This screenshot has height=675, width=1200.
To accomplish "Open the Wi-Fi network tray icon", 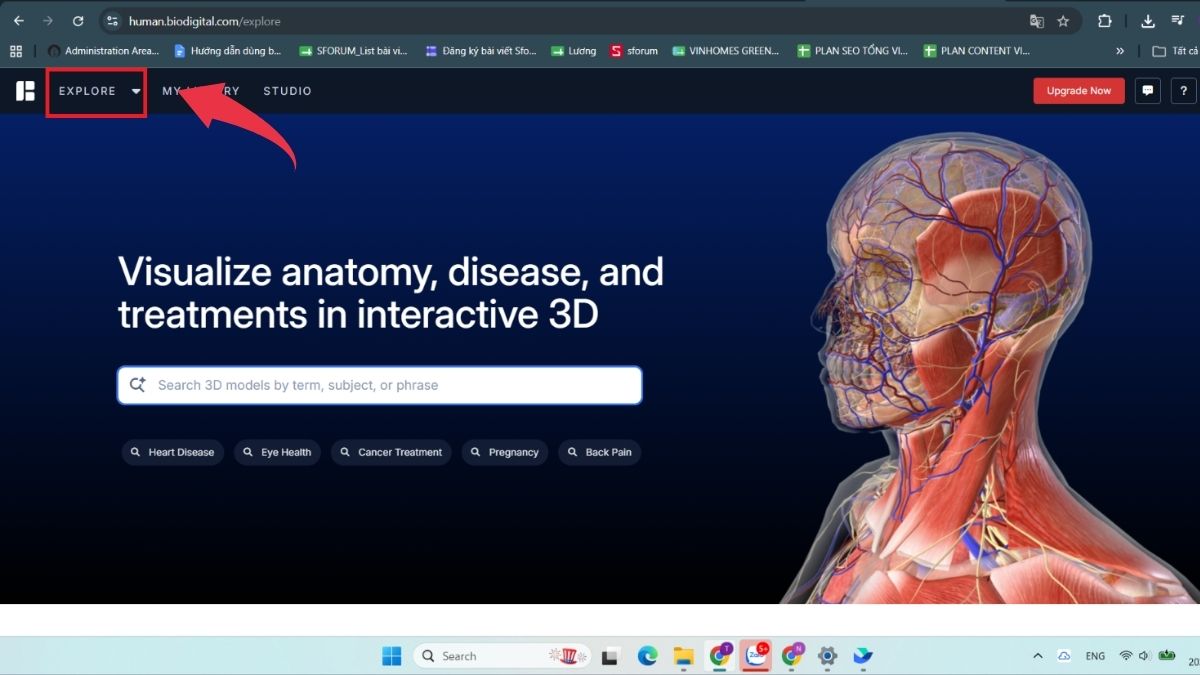I will tap(1126, 656).
